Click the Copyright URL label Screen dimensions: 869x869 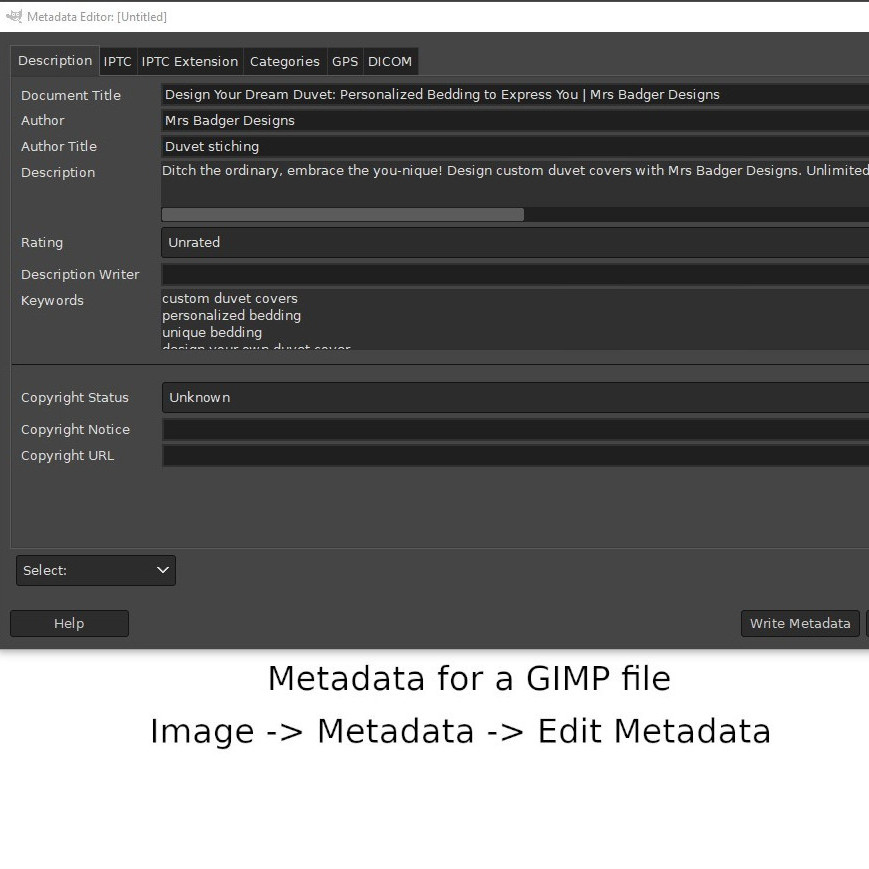click(68, 456)
